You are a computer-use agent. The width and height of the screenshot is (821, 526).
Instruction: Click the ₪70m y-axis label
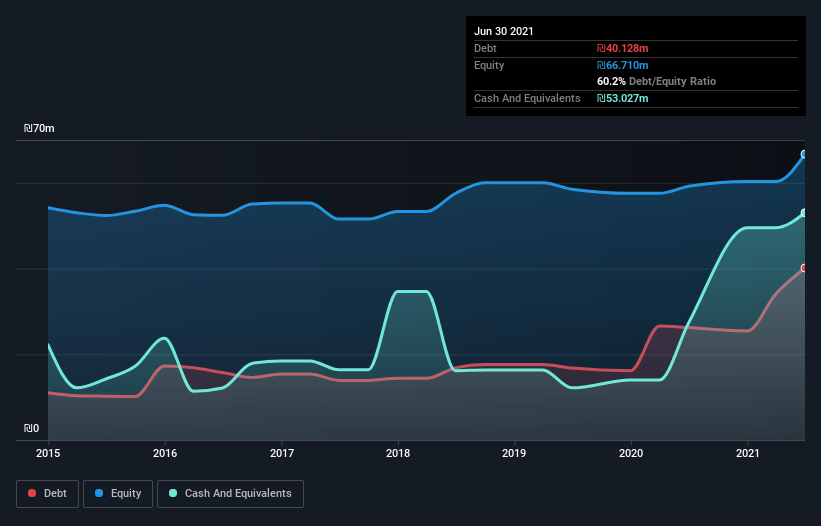point(39,128)
